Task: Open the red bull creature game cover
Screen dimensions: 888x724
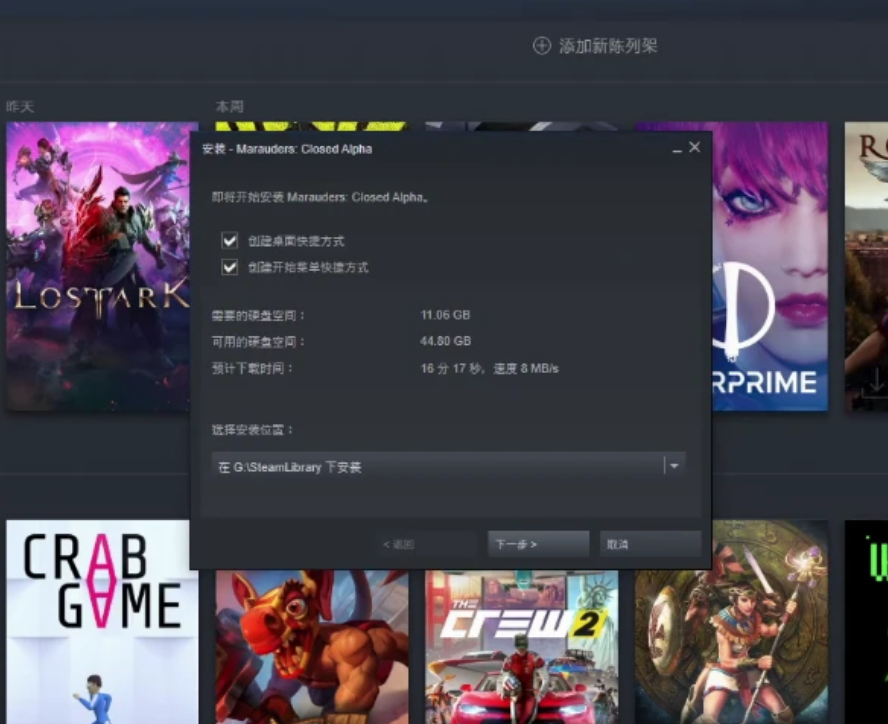Action: (311, 647)
